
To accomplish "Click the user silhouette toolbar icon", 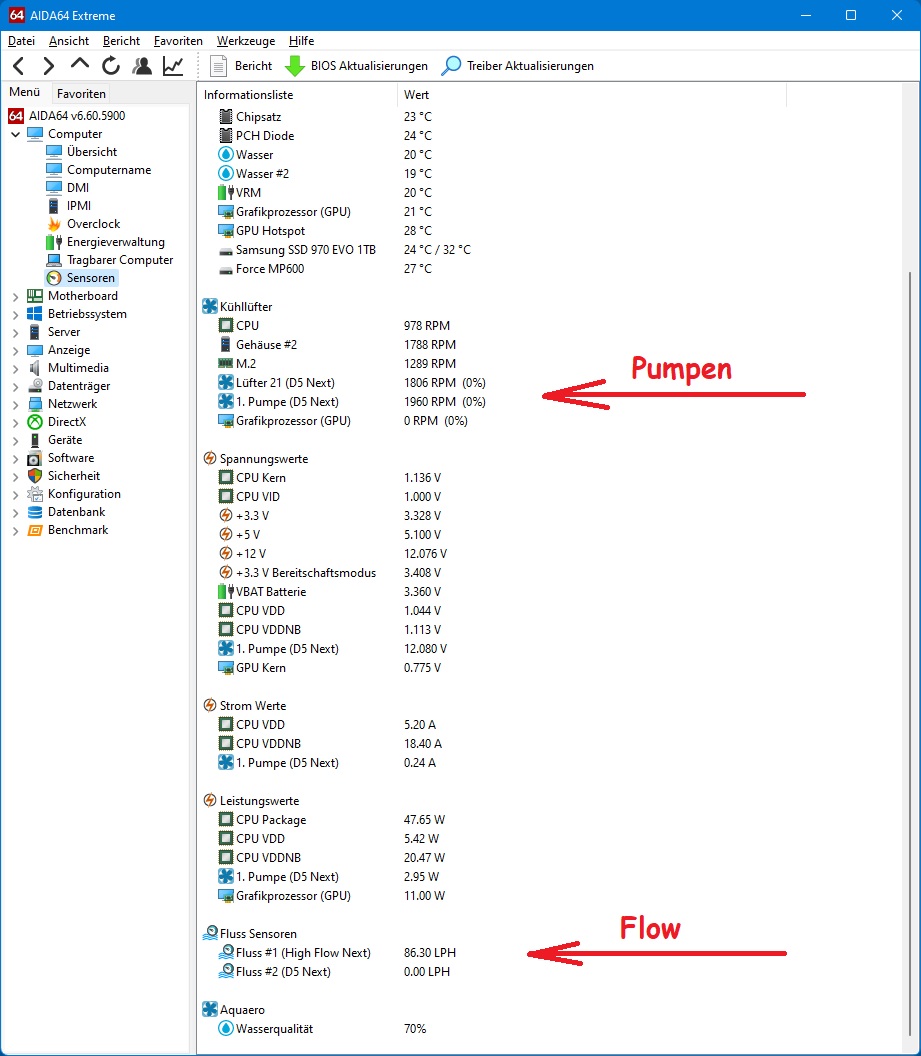I will pyautogui.click(x=142, y=66).
